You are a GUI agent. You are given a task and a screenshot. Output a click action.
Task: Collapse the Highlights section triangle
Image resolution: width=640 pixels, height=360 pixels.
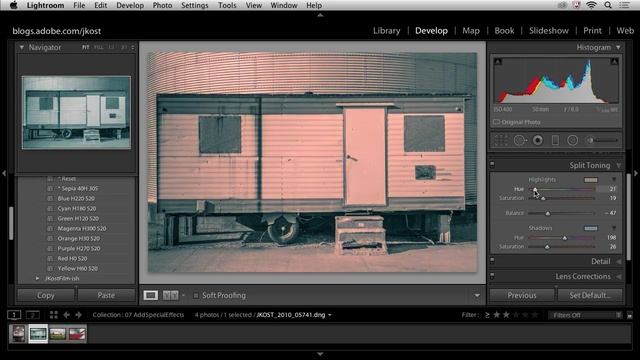coord(614,180)
